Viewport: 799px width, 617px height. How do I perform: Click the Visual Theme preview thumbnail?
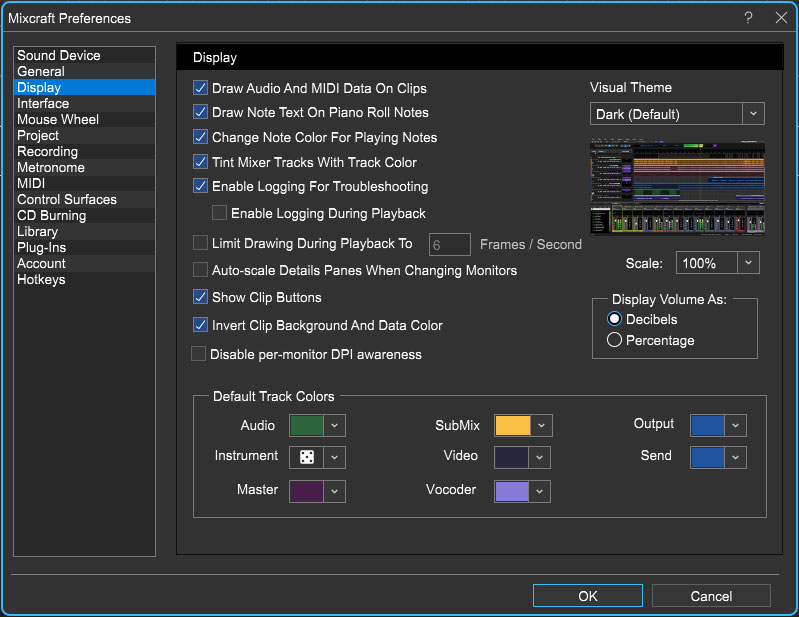pos(677,187)
